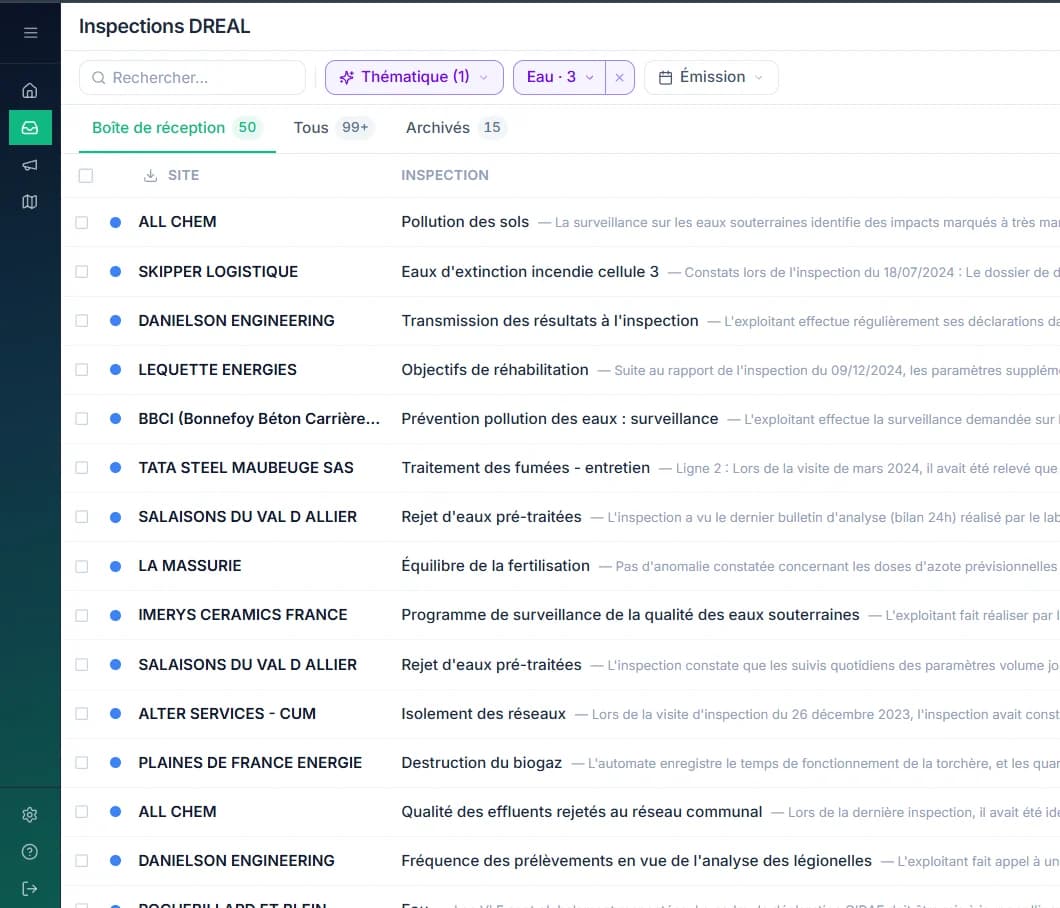Check the LEQUETTE ENERGIES row checkbox
The height and width of the screenshot is (908, 1060).
click(x=82, y=370)
